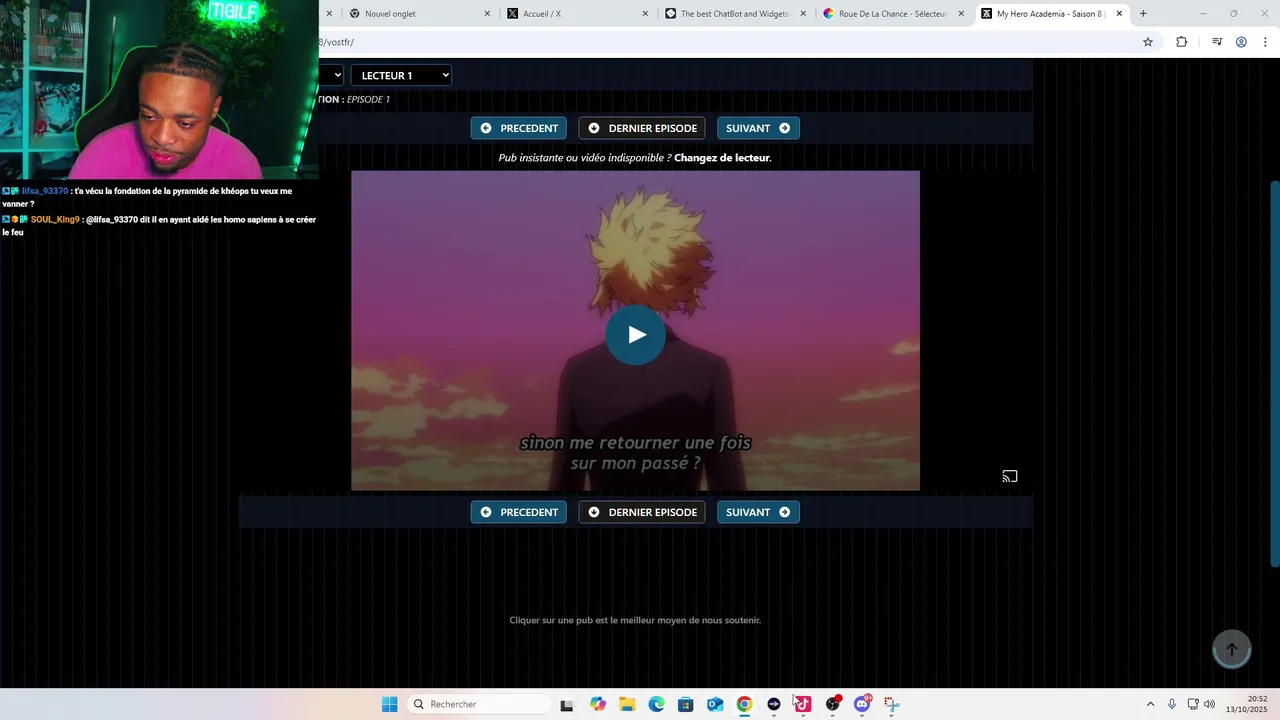
Task: Bookmark this page with the star icon
Action: pos(1148,42)
